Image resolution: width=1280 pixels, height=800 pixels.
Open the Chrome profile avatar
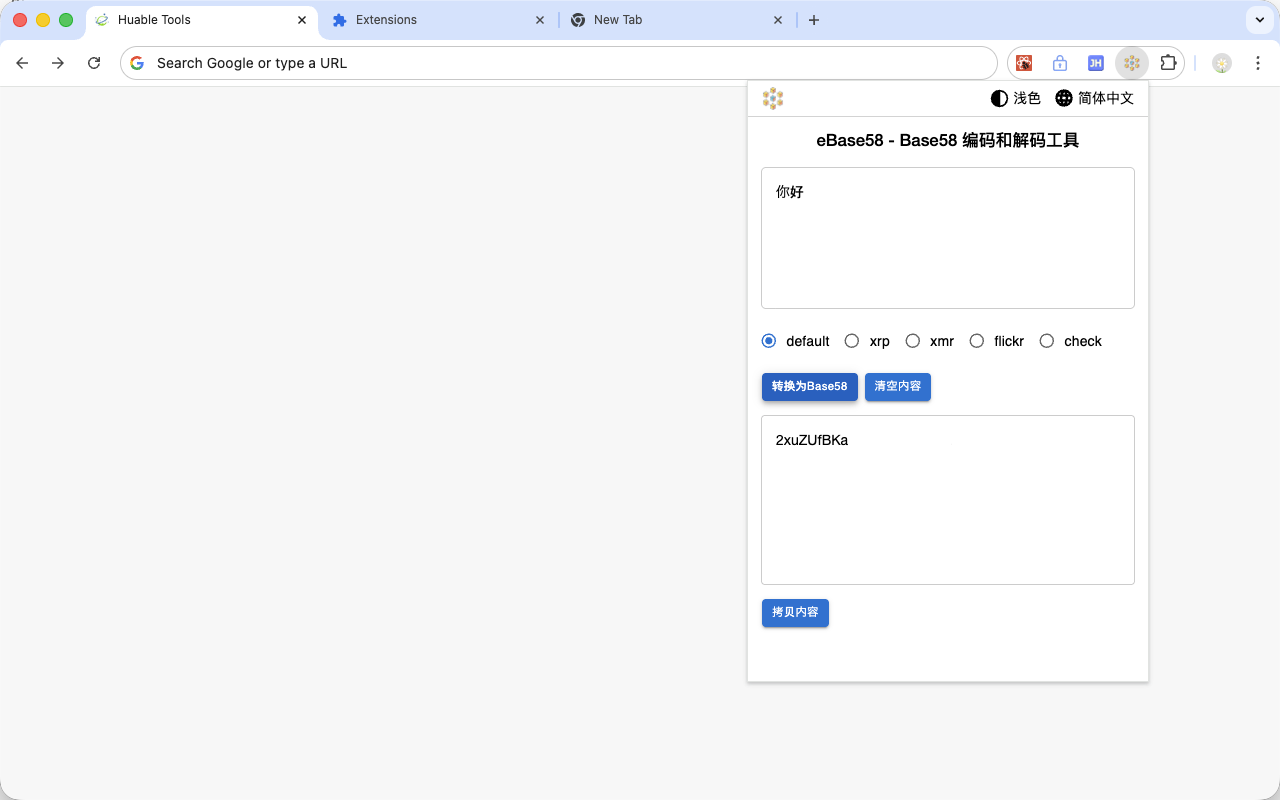[1222, 63]
